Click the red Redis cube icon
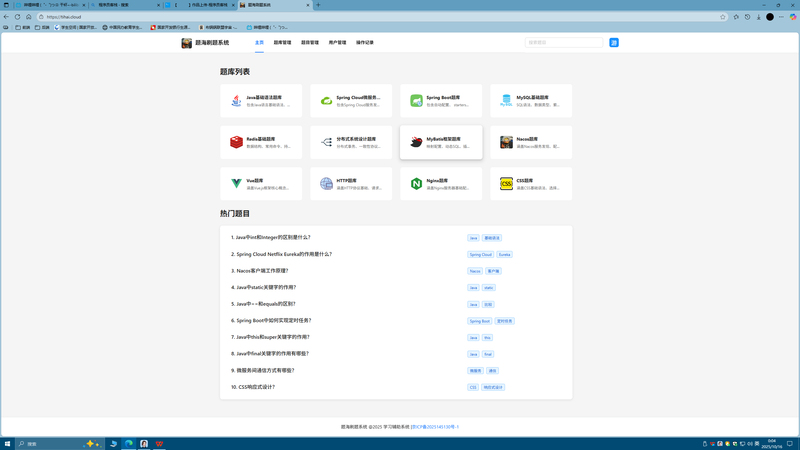Screen dimensions: 800x450 pyautogui.click(x=236, y=142)
